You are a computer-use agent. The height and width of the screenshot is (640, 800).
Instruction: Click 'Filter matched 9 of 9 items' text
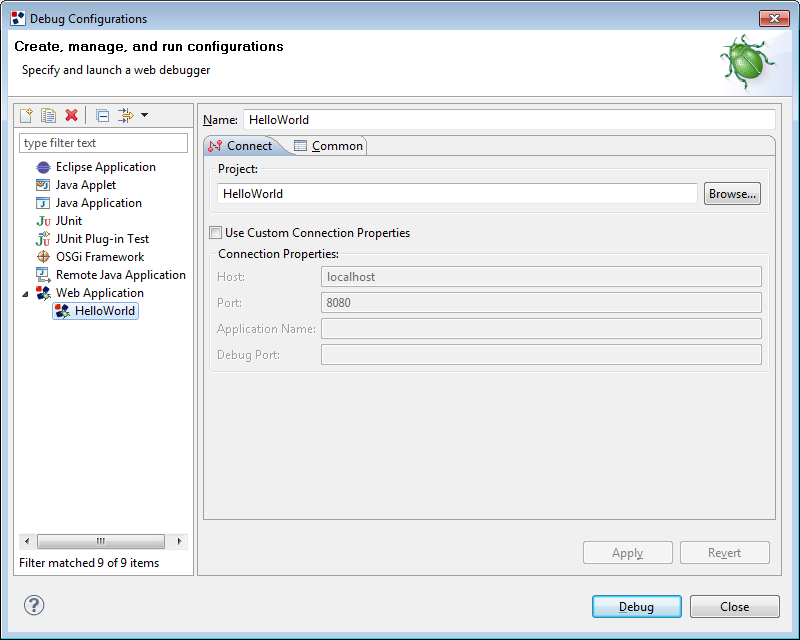[x=89, y=563]
